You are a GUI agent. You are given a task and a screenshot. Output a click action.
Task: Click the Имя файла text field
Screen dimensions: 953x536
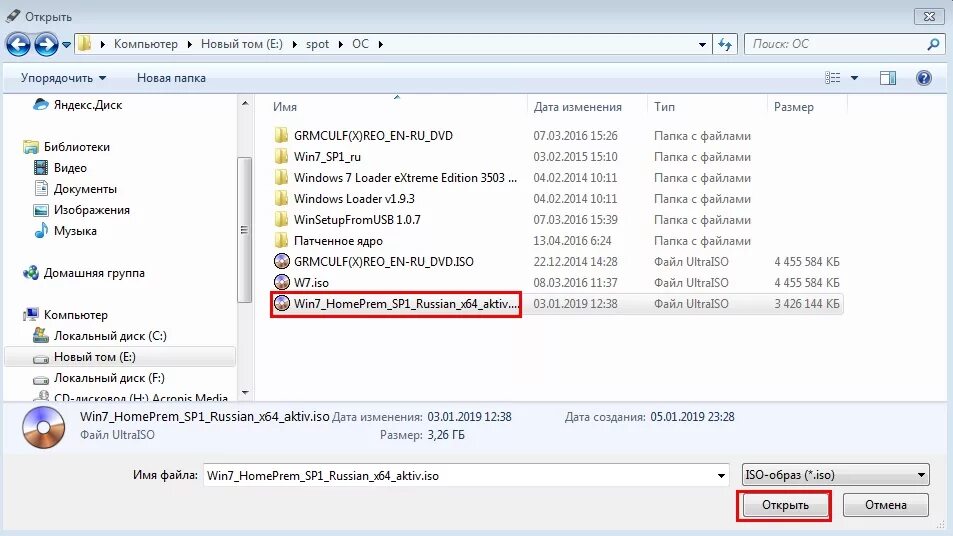tap(458, 475)
